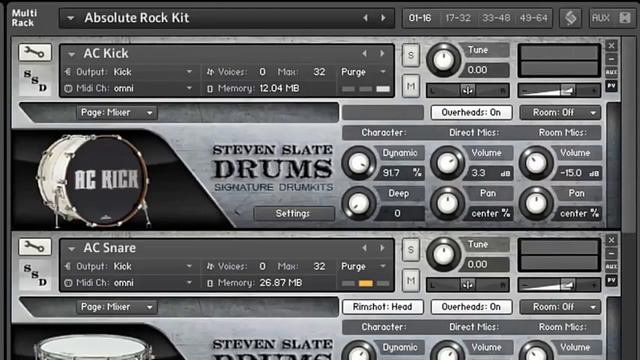The width and height of the screenshot is (640, 360).
Task: Expand the AC Snare instrument name arrow
Action: (x=71, y=248)
